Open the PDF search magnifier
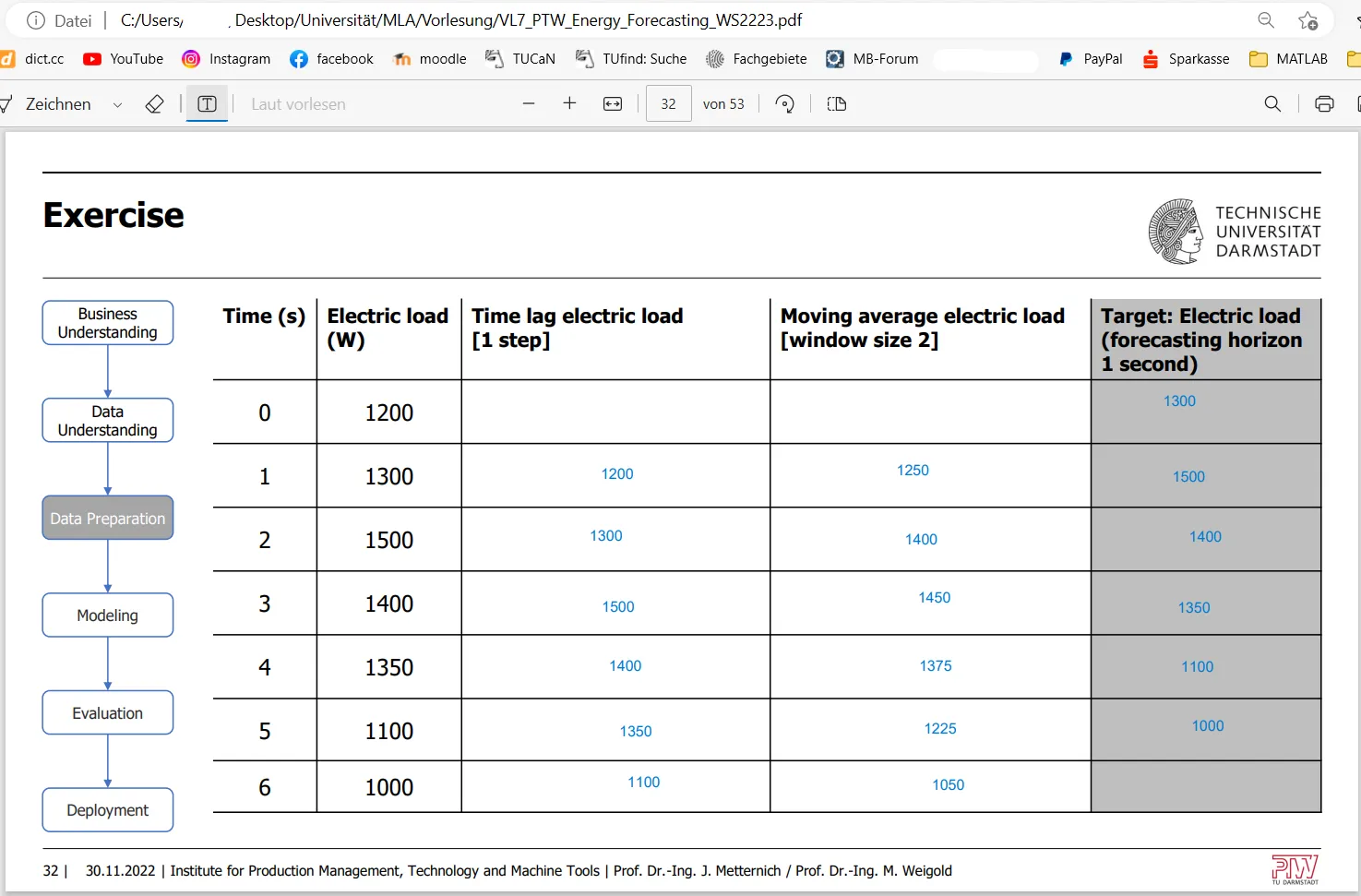The height and width of the screenshot is (896, 1361). (1272, 104)
